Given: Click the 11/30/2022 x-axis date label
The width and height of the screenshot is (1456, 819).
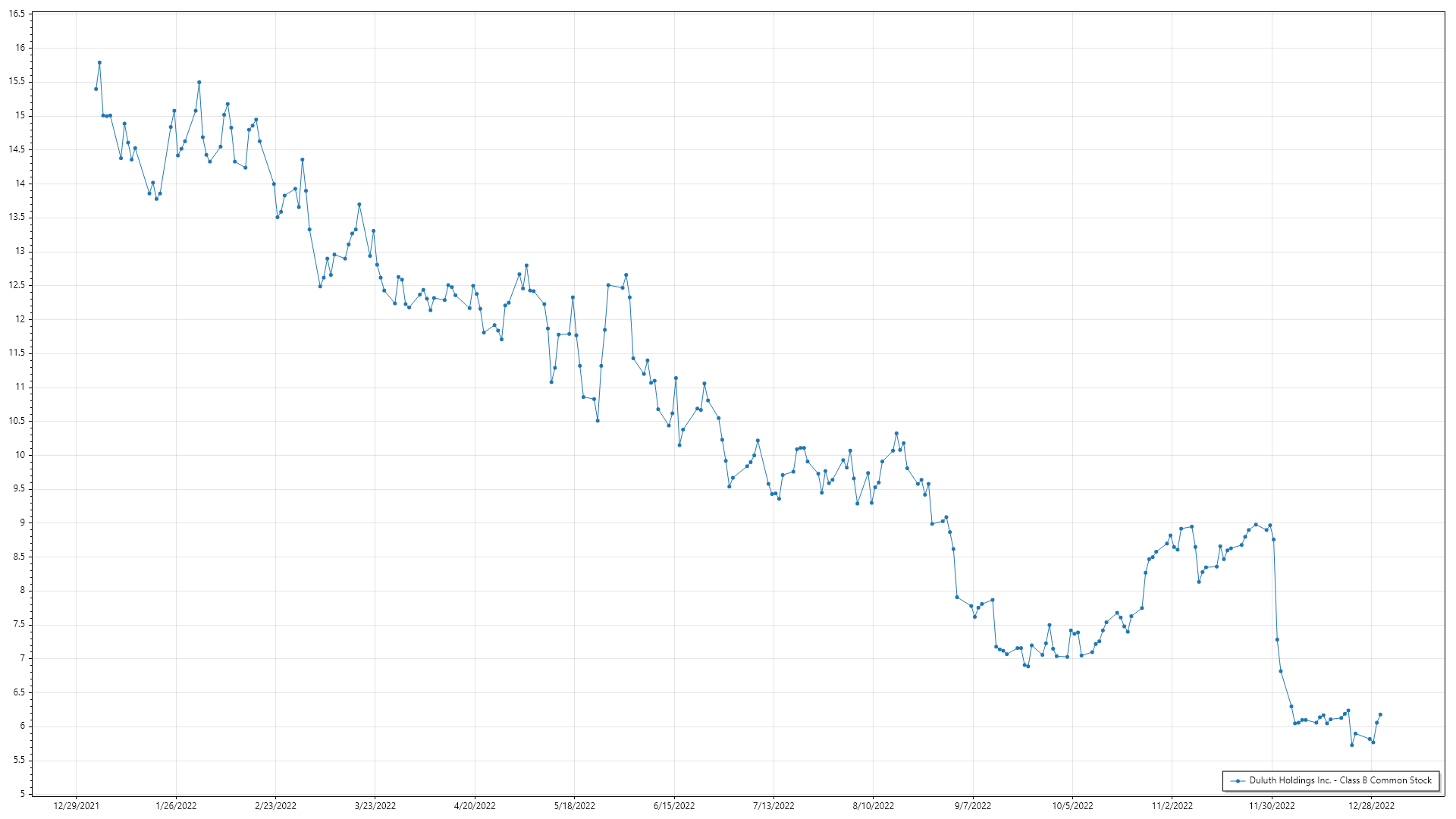Looking at the screenshot, I should point(1272,806).
